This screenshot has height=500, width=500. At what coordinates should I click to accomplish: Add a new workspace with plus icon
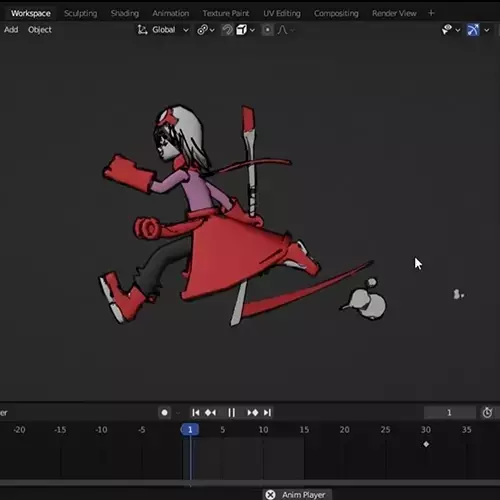coord(431,13)
